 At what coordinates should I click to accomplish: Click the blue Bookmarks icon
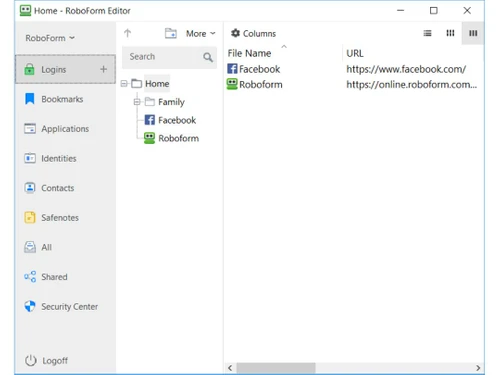[30, 99]
